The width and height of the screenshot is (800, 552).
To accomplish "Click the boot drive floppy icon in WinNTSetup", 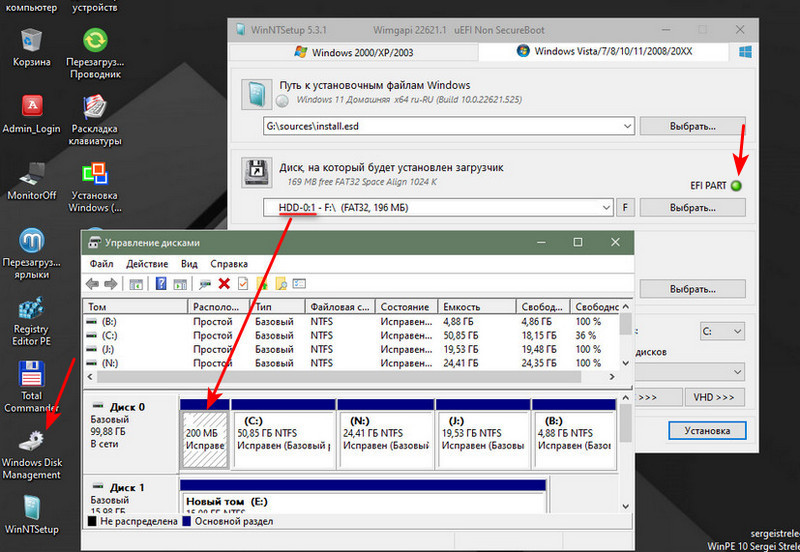I will [256, 173].
